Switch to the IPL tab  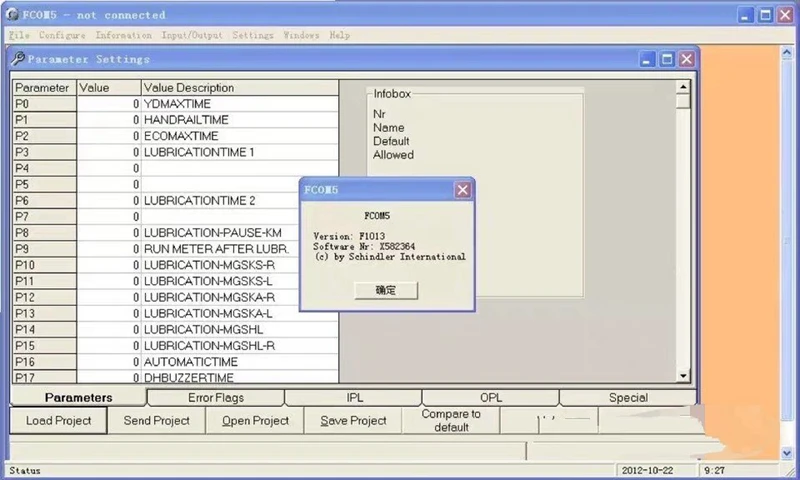tap(354, 397)
